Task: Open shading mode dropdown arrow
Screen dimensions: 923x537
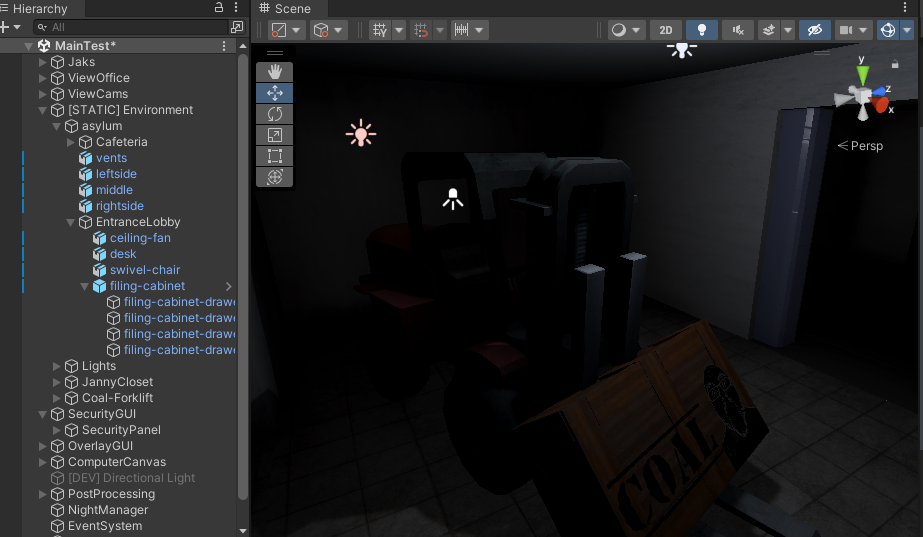Action: [x=636, y=30]
